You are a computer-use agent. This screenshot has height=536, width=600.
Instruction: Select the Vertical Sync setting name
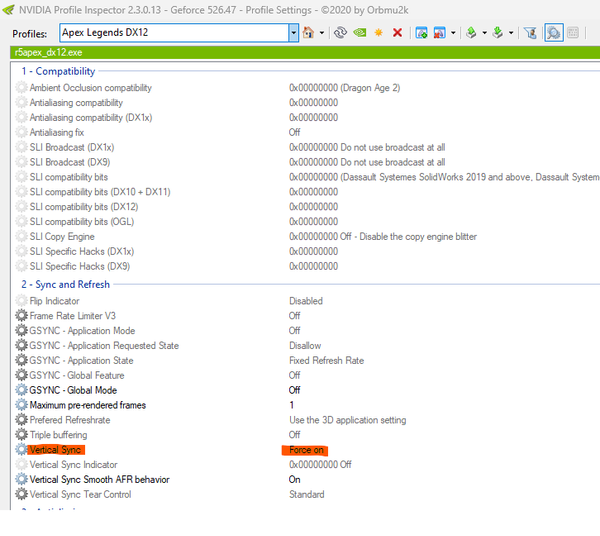(x=55, y=450)
